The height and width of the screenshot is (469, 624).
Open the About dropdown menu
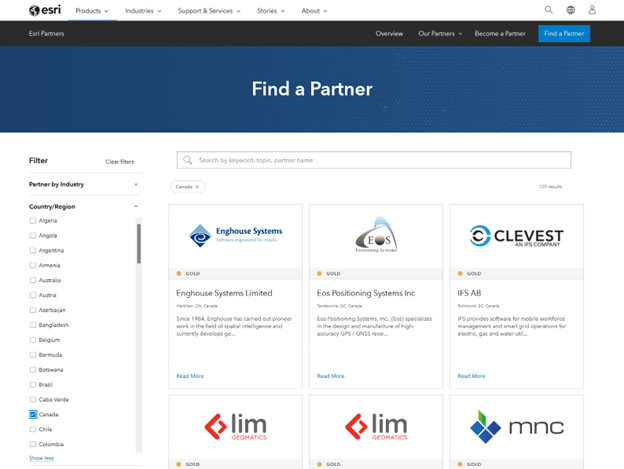[314, 11]
